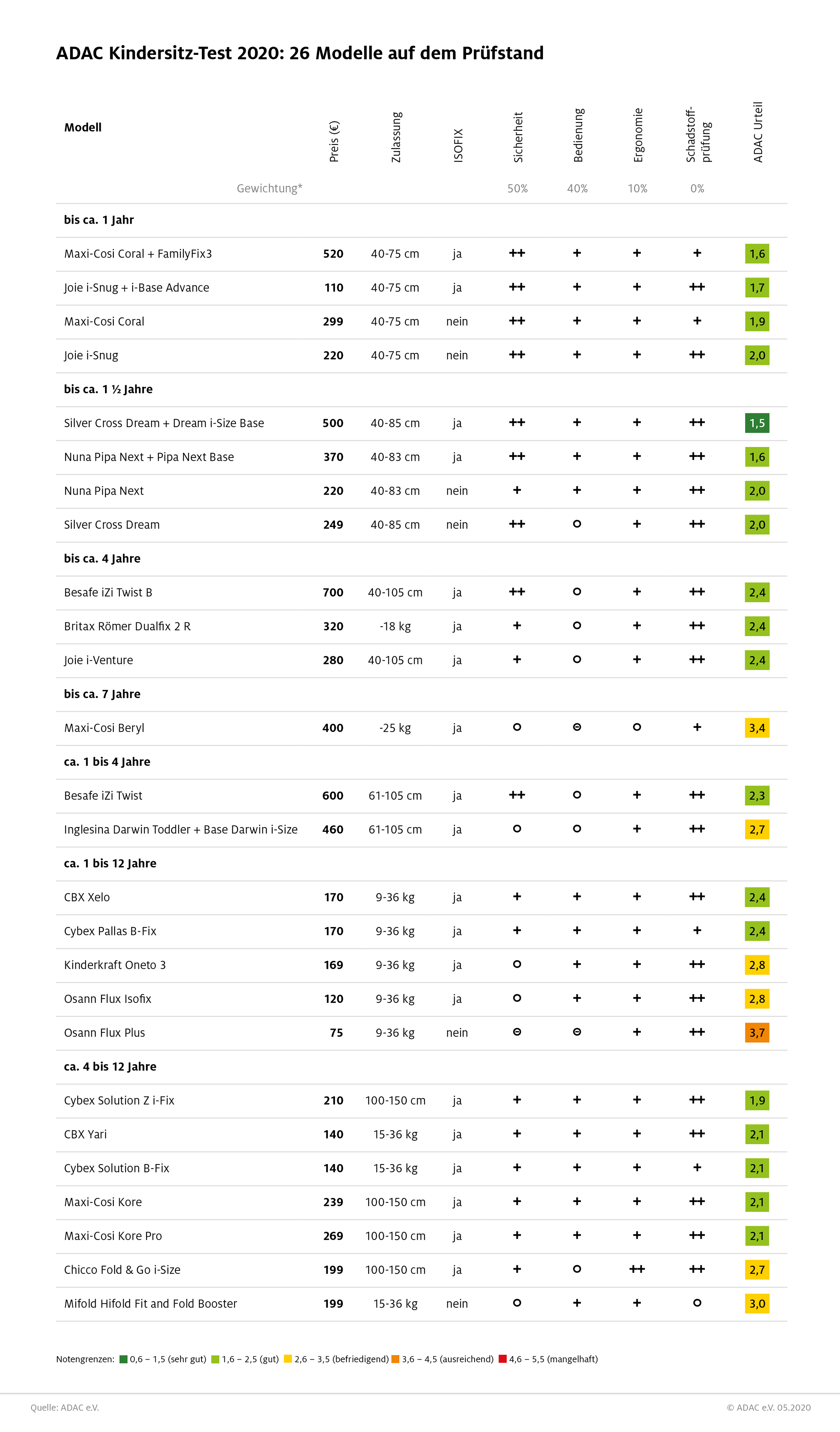Image resolution: width=840 pixels, height=1432 pixels.
Task: Select the Mifold Hifold Fit and Fold Booster row
Action: (421, 1304)
